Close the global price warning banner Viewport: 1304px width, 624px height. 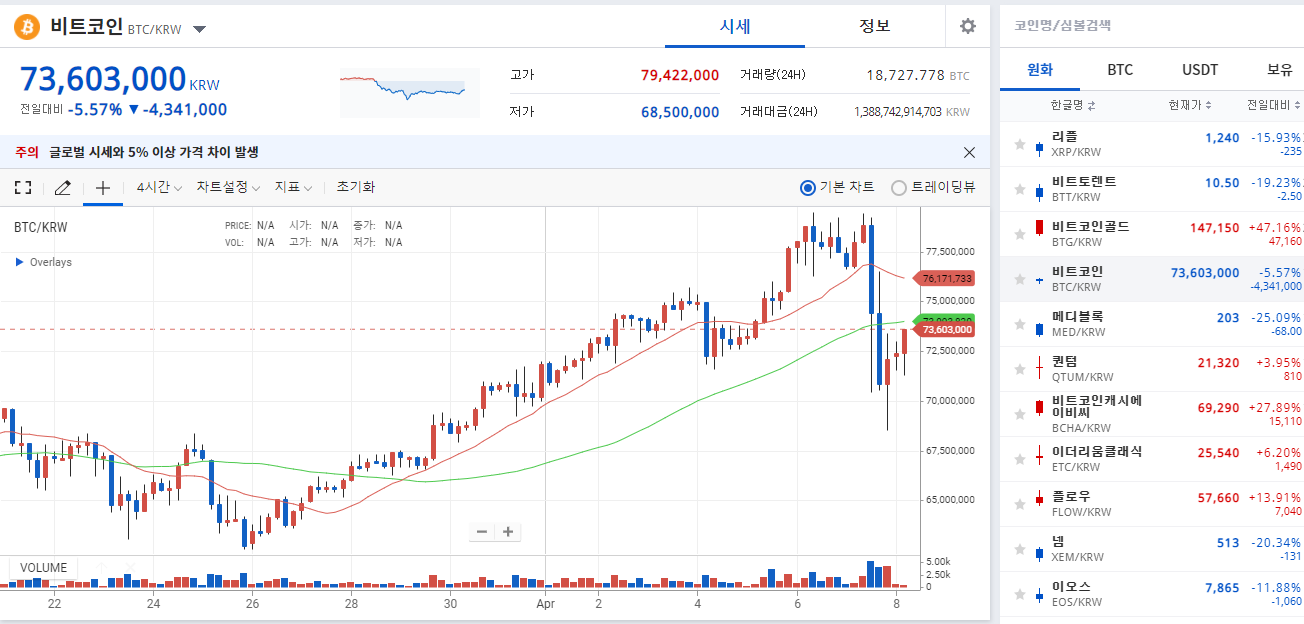(x=969, y=152)
